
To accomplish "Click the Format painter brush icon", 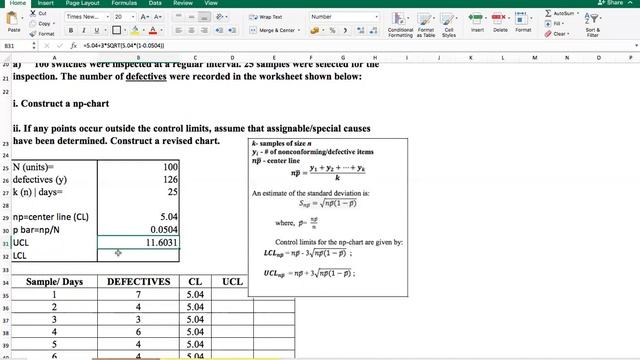I will pos(33,34).
